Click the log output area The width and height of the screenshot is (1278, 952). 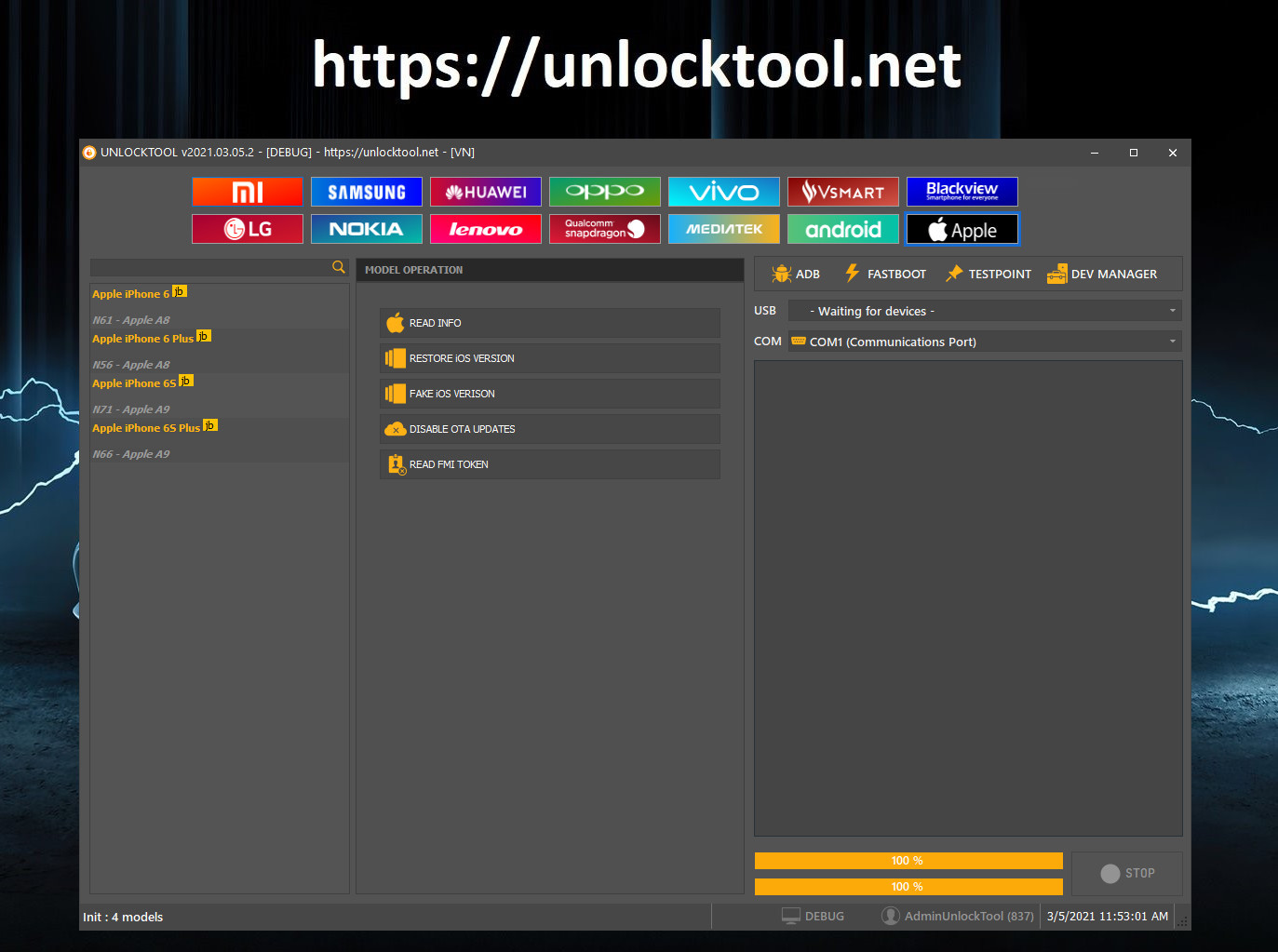(968, 598)
